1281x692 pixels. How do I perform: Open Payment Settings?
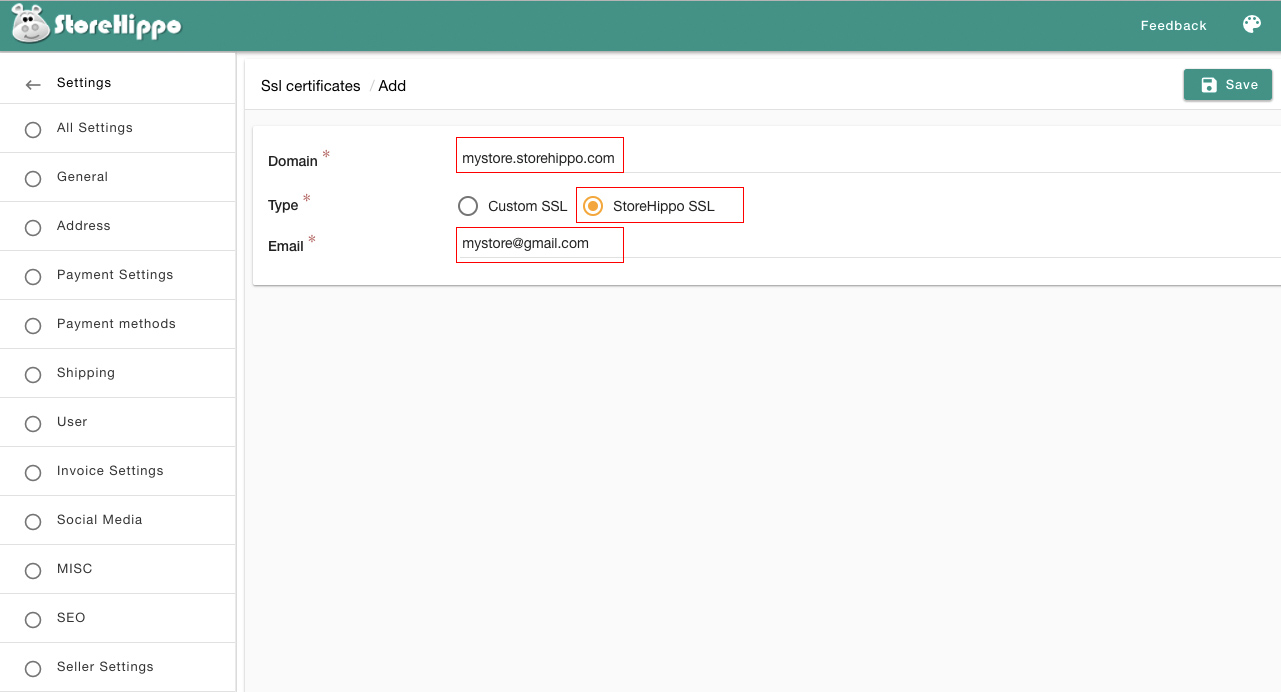(x=118, y=275)
